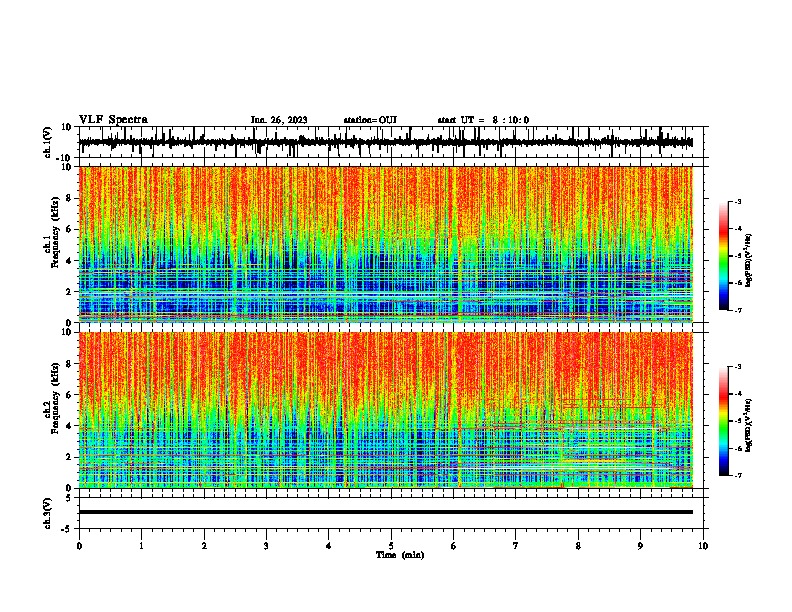
Task: Click the ch.2 spectrogram color scale bar
Action: (723, 421)
